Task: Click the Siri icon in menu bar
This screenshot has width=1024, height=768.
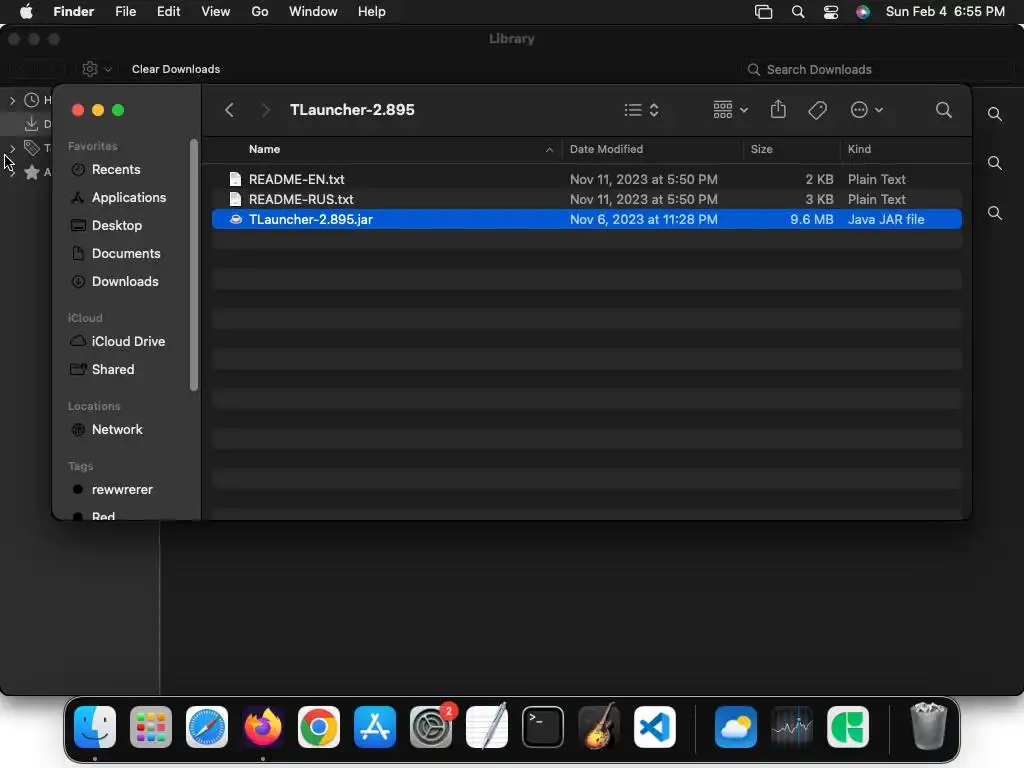Action: point(863,12)
